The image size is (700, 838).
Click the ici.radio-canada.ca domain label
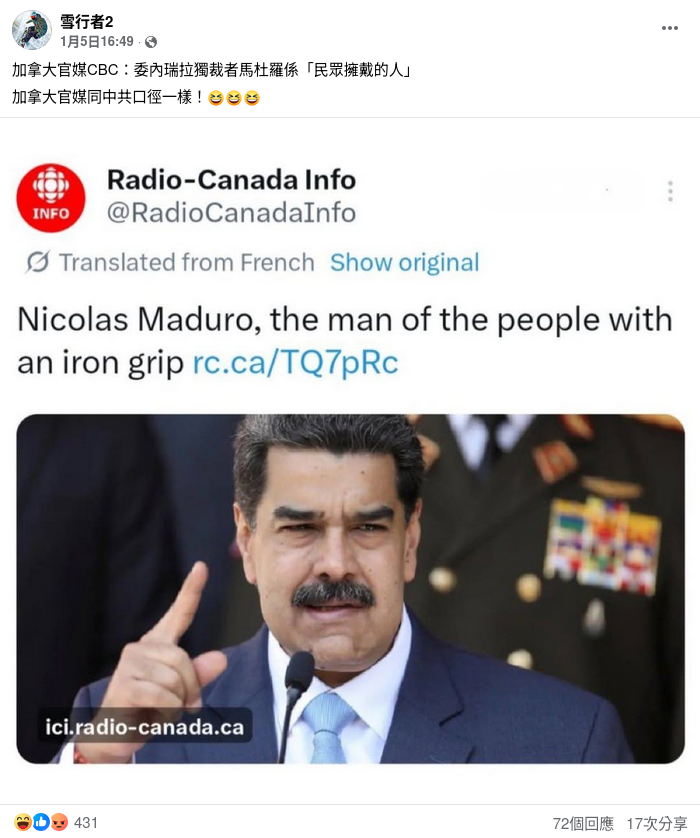click(144, 727)
